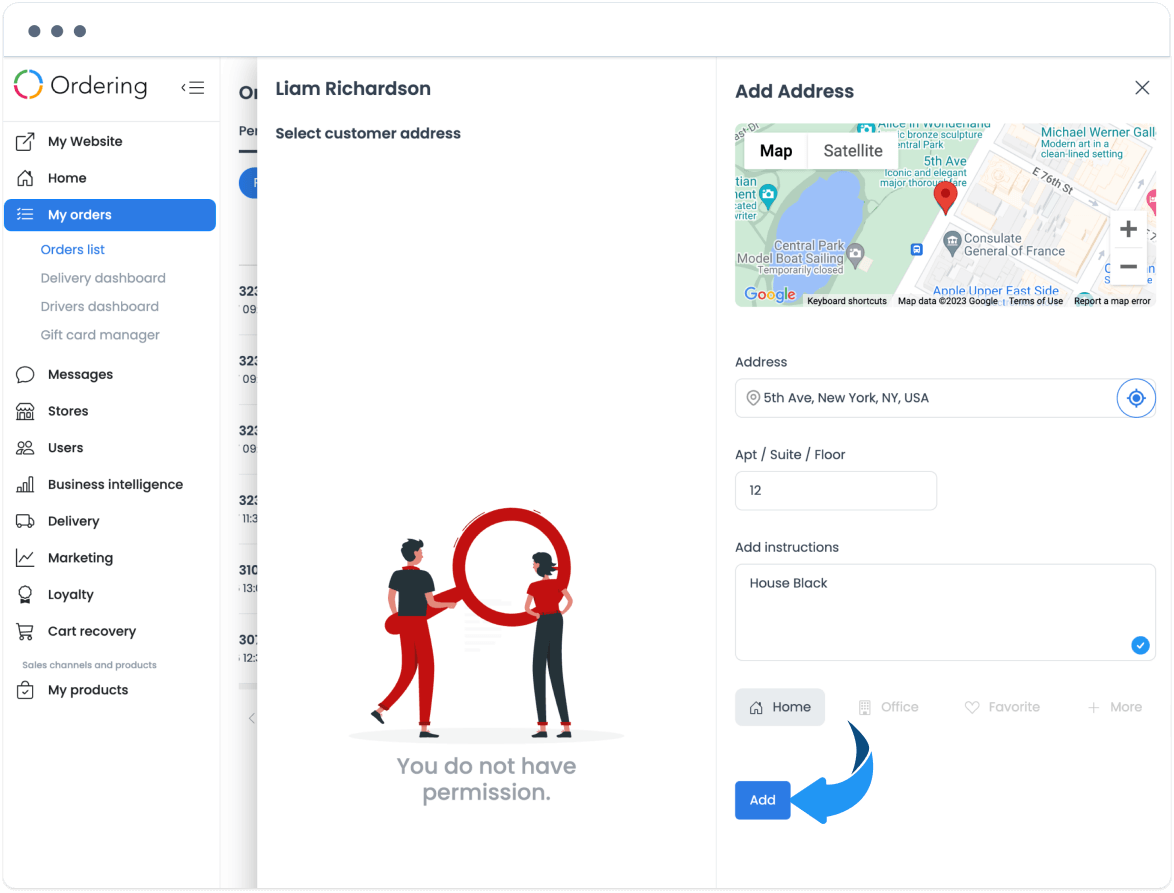Click the locate me target icon
This screenshot has height=893, width=1174.
coord(1136,398)
